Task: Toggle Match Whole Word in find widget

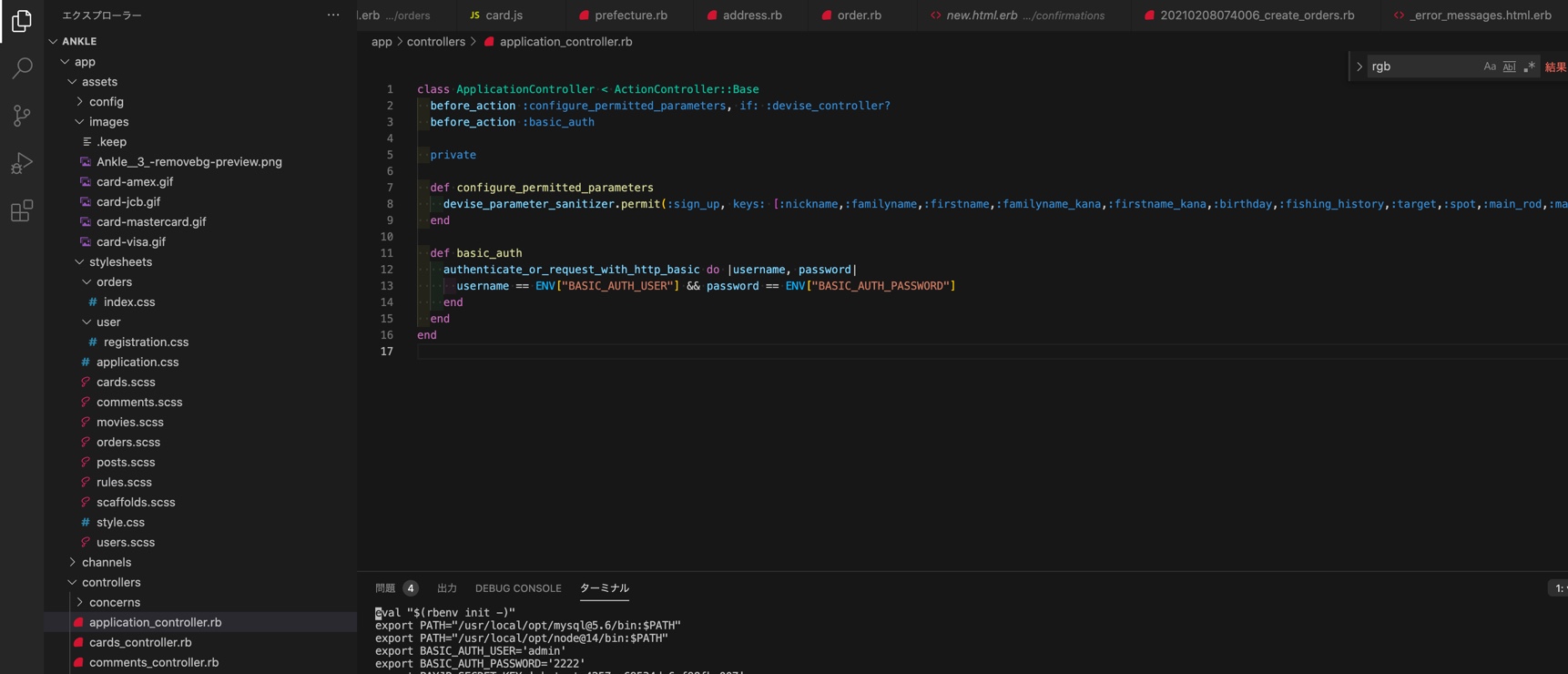Action: pos(1510,66)
